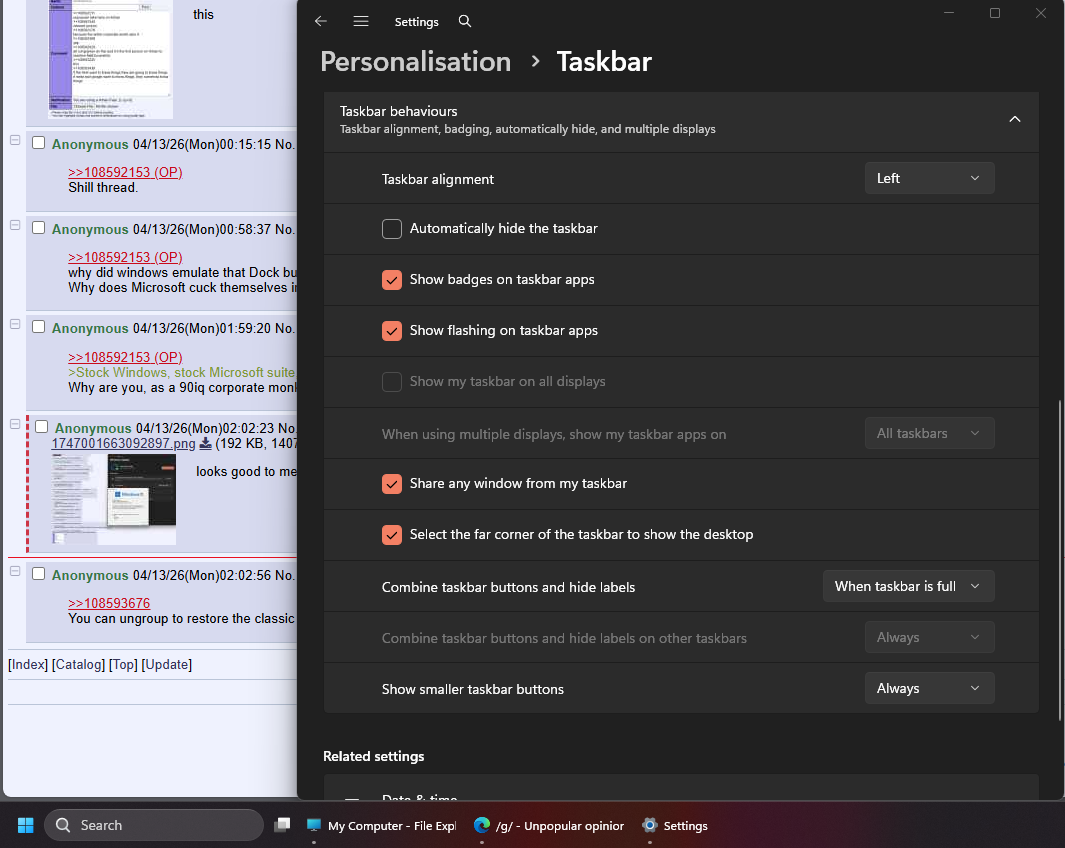Jump to [Top] of the thread
1065x848 pixels.
(123, 664)
